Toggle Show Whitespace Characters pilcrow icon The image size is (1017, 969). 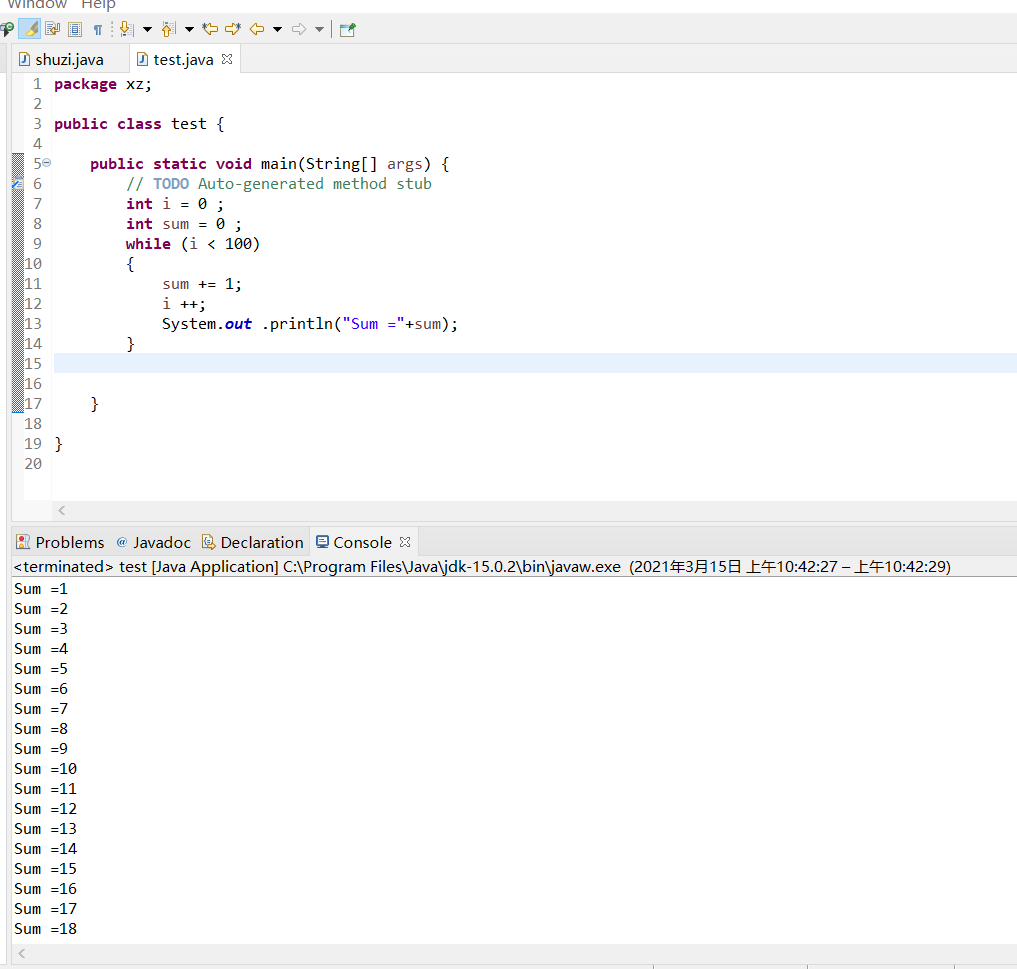98,30
